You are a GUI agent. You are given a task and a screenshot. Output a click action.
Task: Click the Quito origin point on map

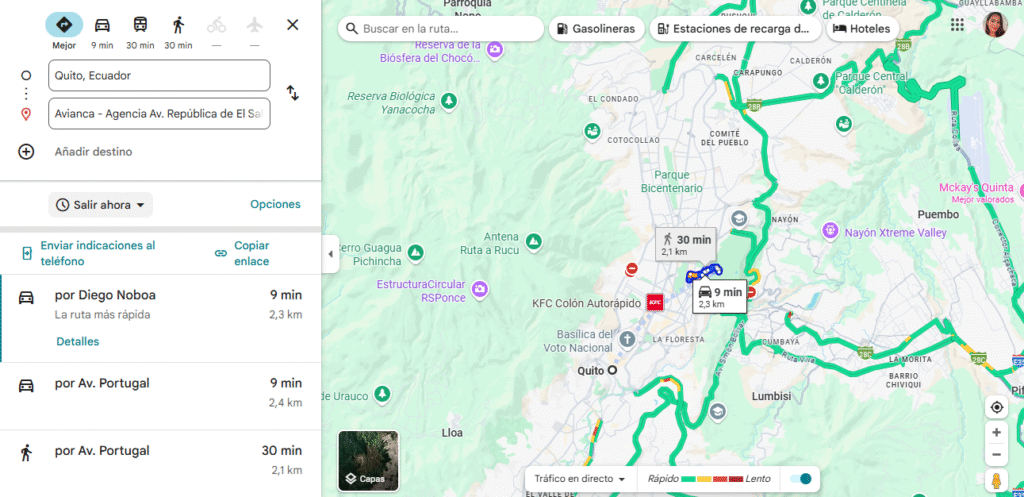click(x=612, y=370)
